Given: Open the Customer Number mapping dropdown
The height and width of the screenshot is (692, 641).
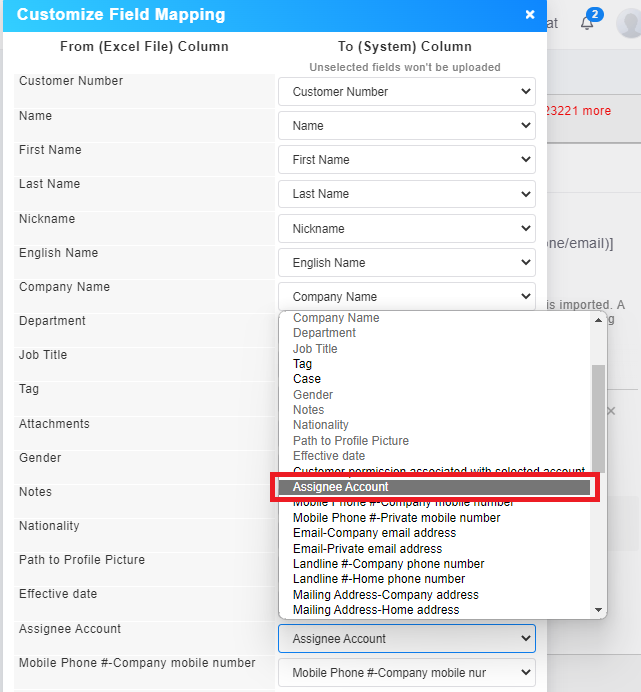Looking at the screenshot, I should coord(406,92).
